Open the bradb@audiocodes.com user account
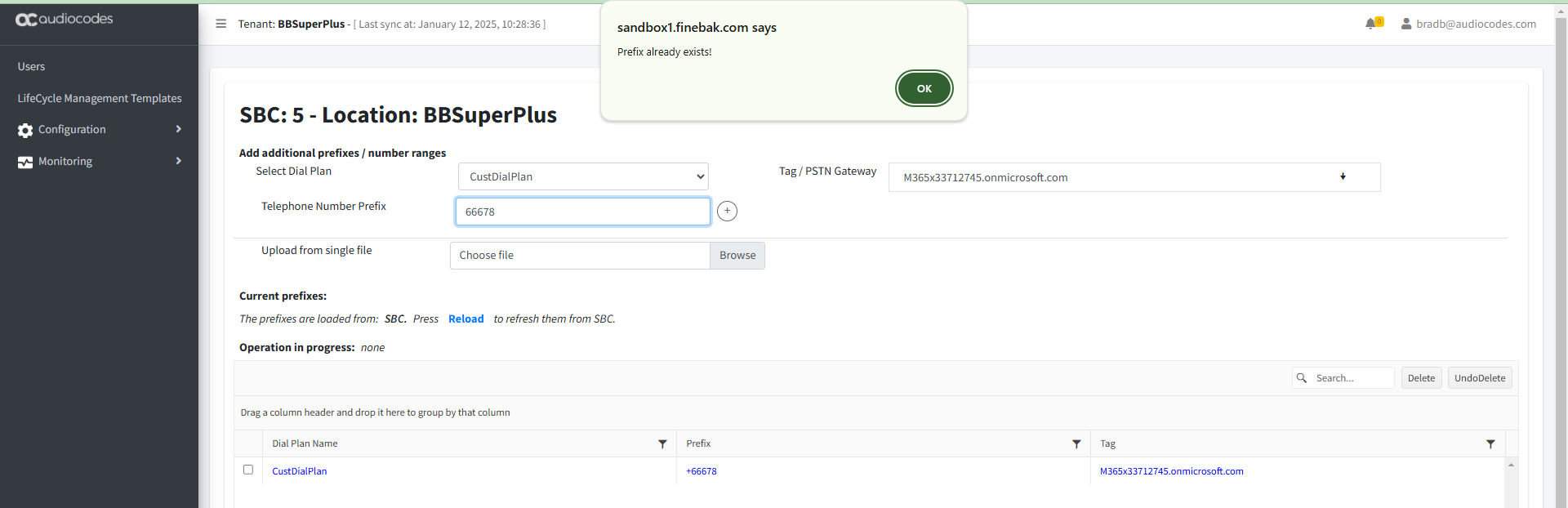Viewport: 1568px width, 508px height. click(x=1468, y=24)
